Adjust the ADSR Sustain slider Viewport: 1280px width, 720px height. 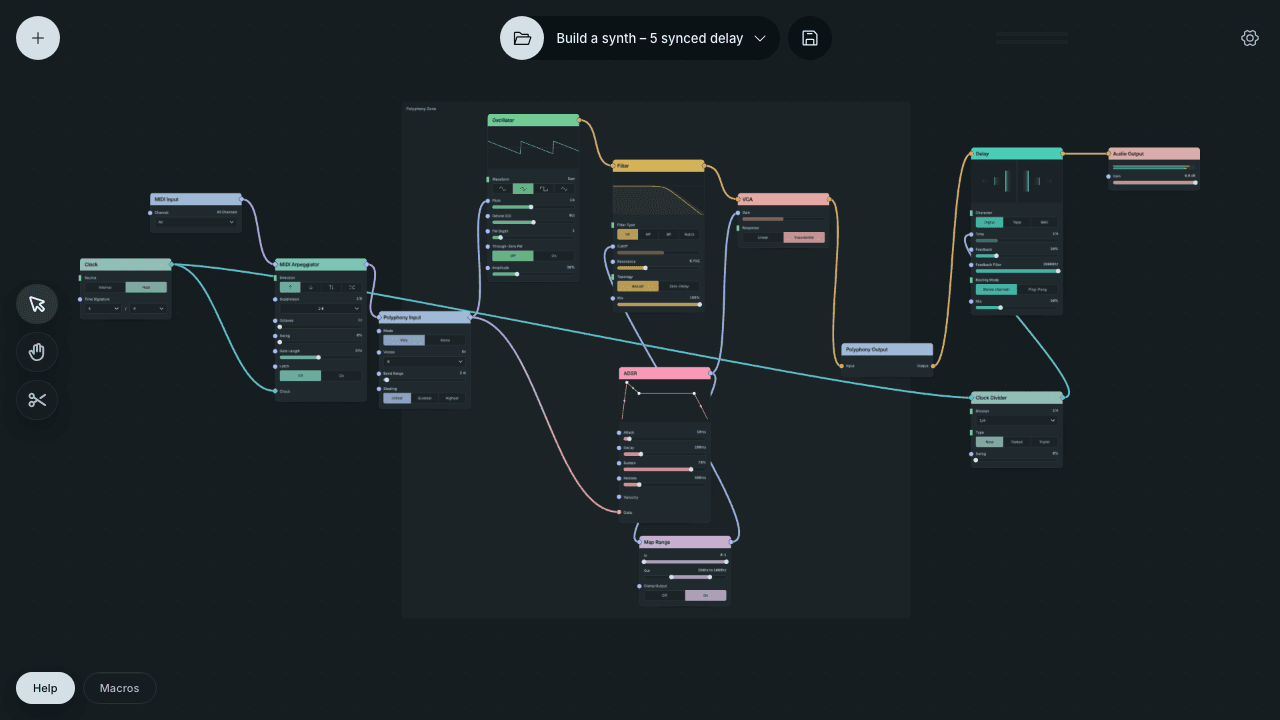[664, 469]
